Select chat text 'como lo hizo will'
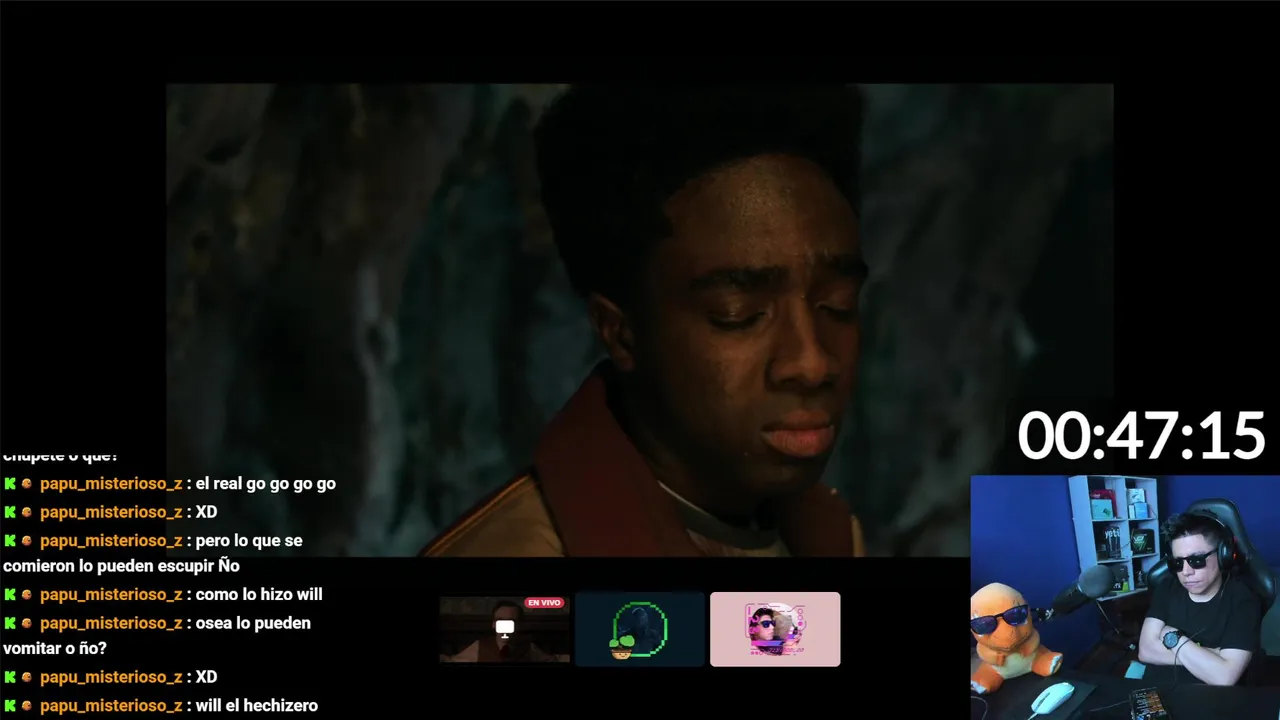The image size is (1280, 720). pyautogui.click(x=259, y=594)
